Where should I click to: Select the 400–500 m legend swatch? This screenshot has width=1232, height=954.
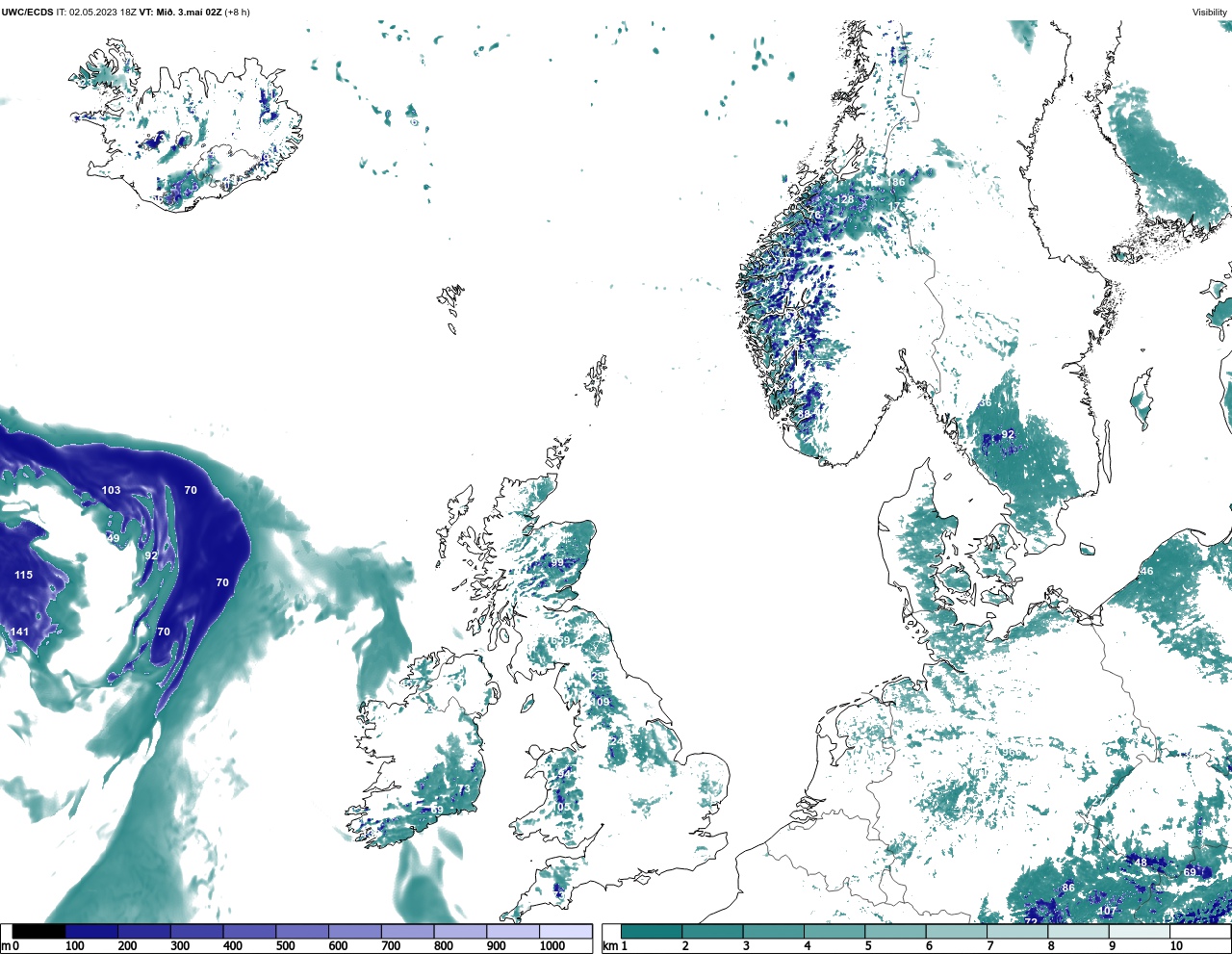coord(249,932)
